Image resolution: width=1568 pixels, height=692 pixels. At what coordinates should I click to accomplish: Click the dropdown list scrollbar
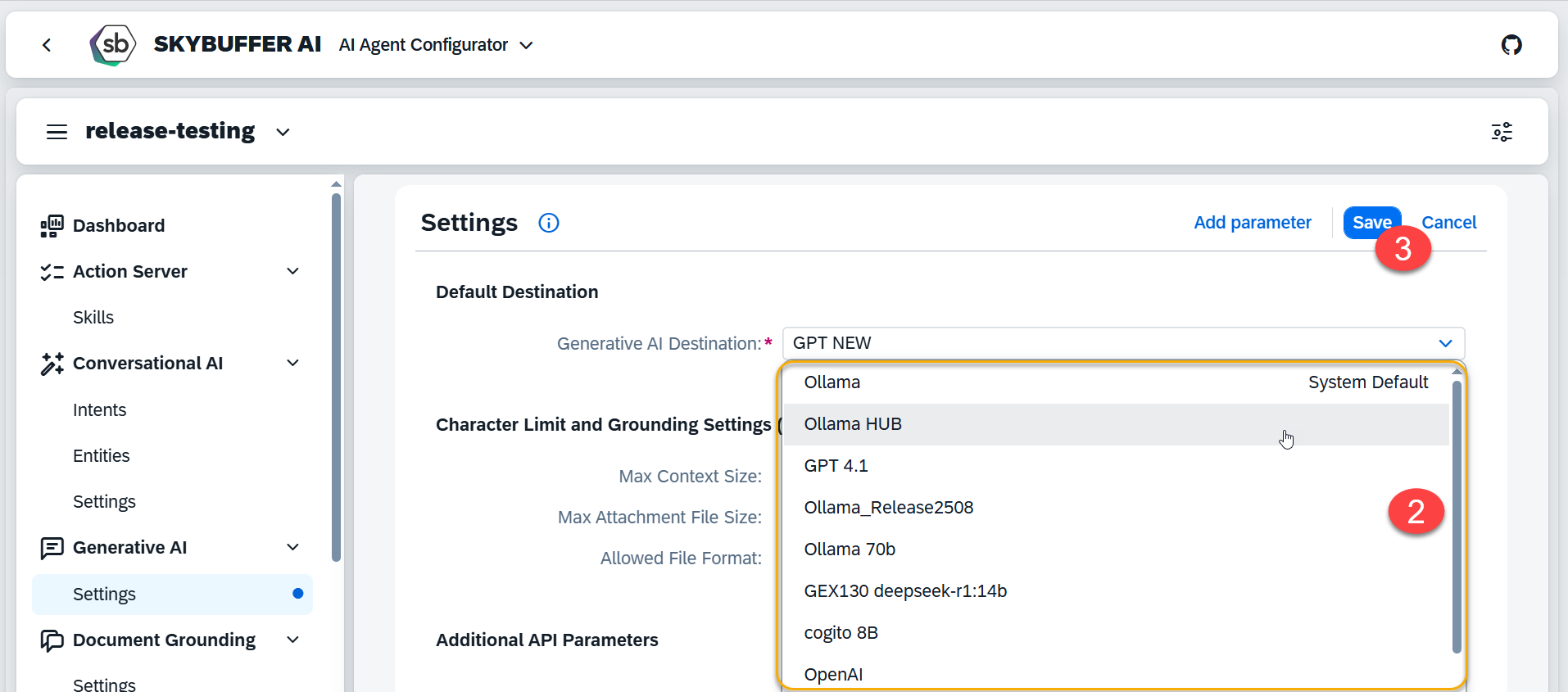pos(1456,516)
